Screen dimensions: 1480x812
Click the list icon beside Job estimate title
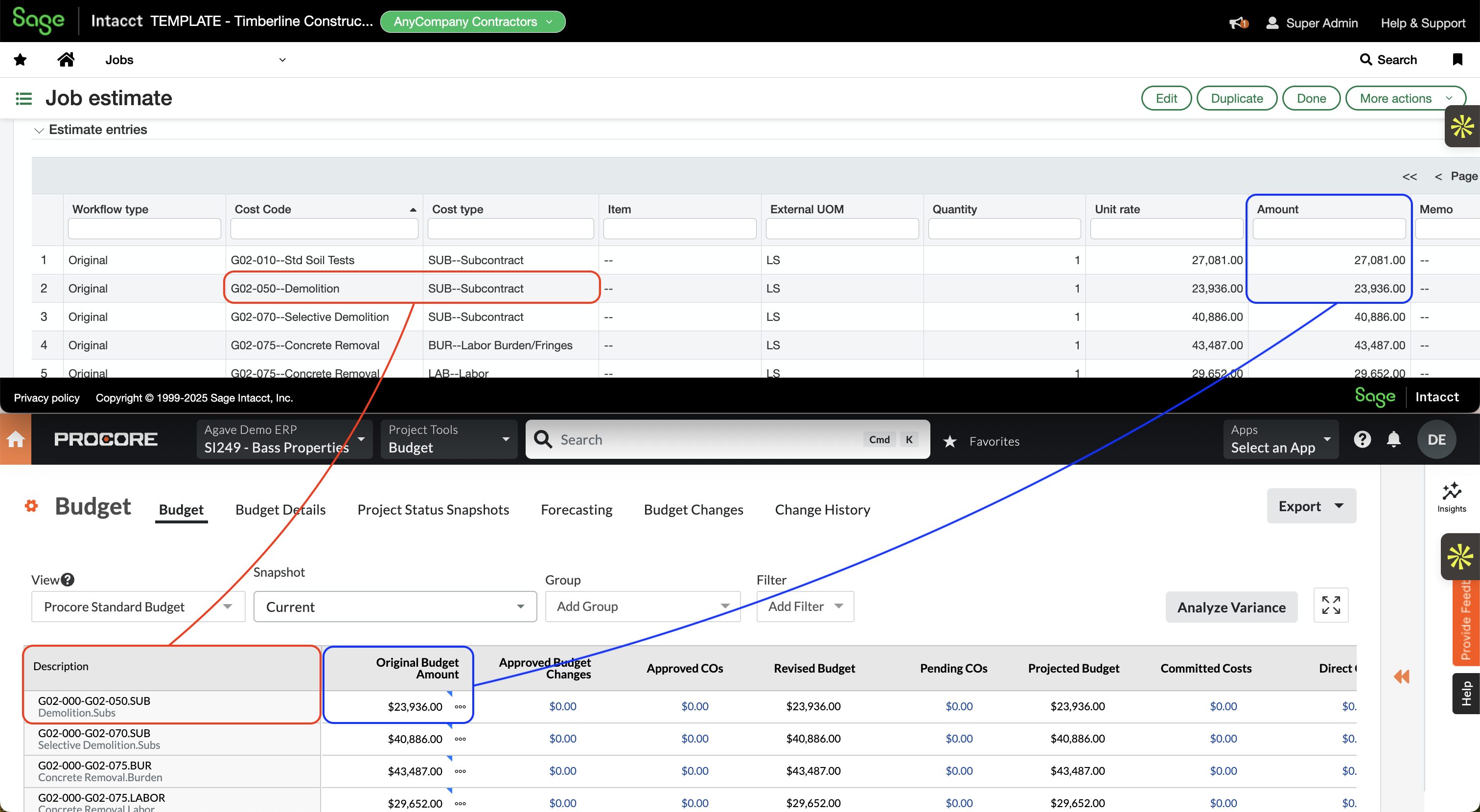click(23, 98)
